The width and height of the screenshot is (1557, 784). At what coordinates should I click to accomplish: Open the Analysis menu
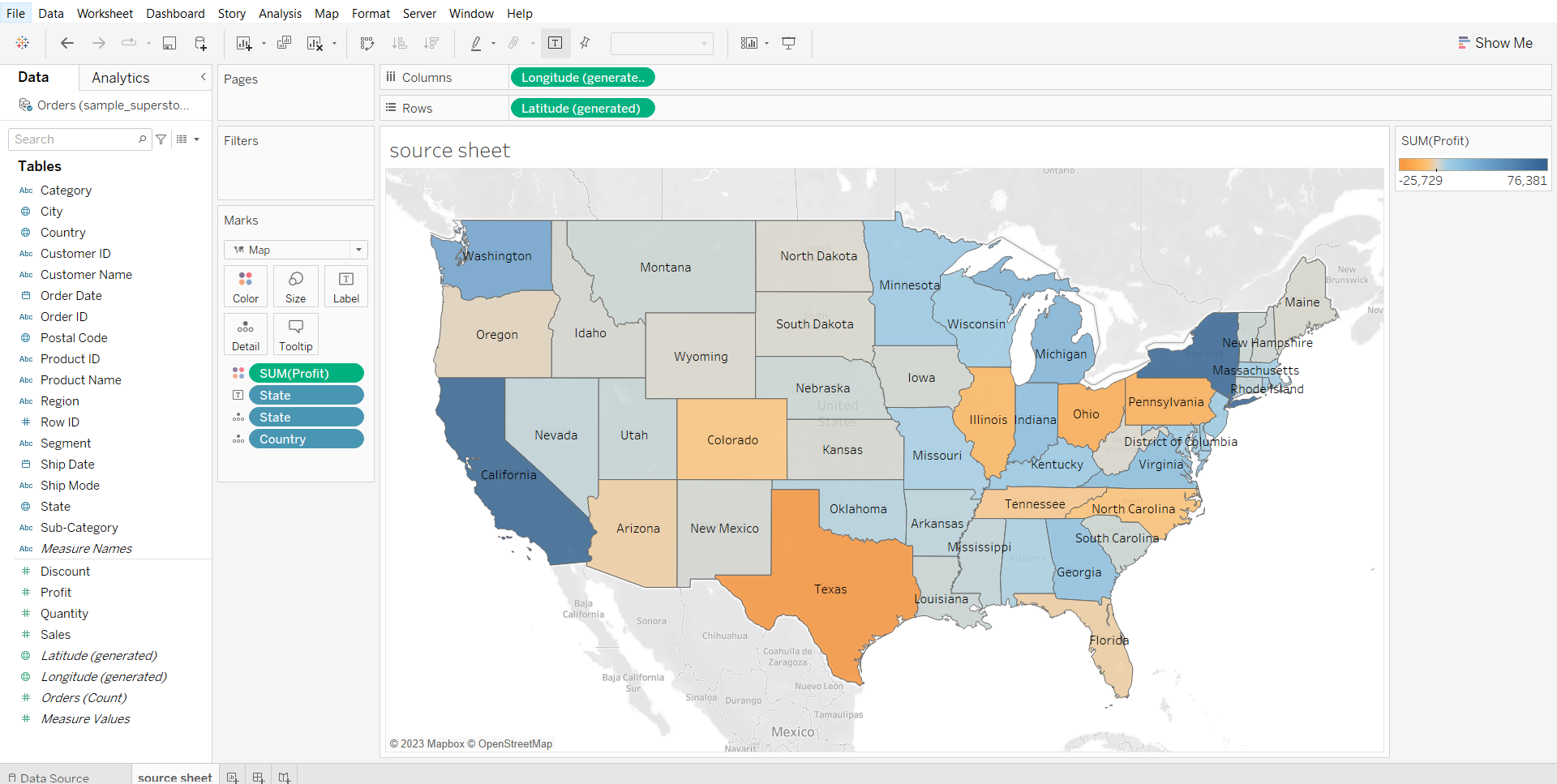pyautogui.click(x=280, y=13)
